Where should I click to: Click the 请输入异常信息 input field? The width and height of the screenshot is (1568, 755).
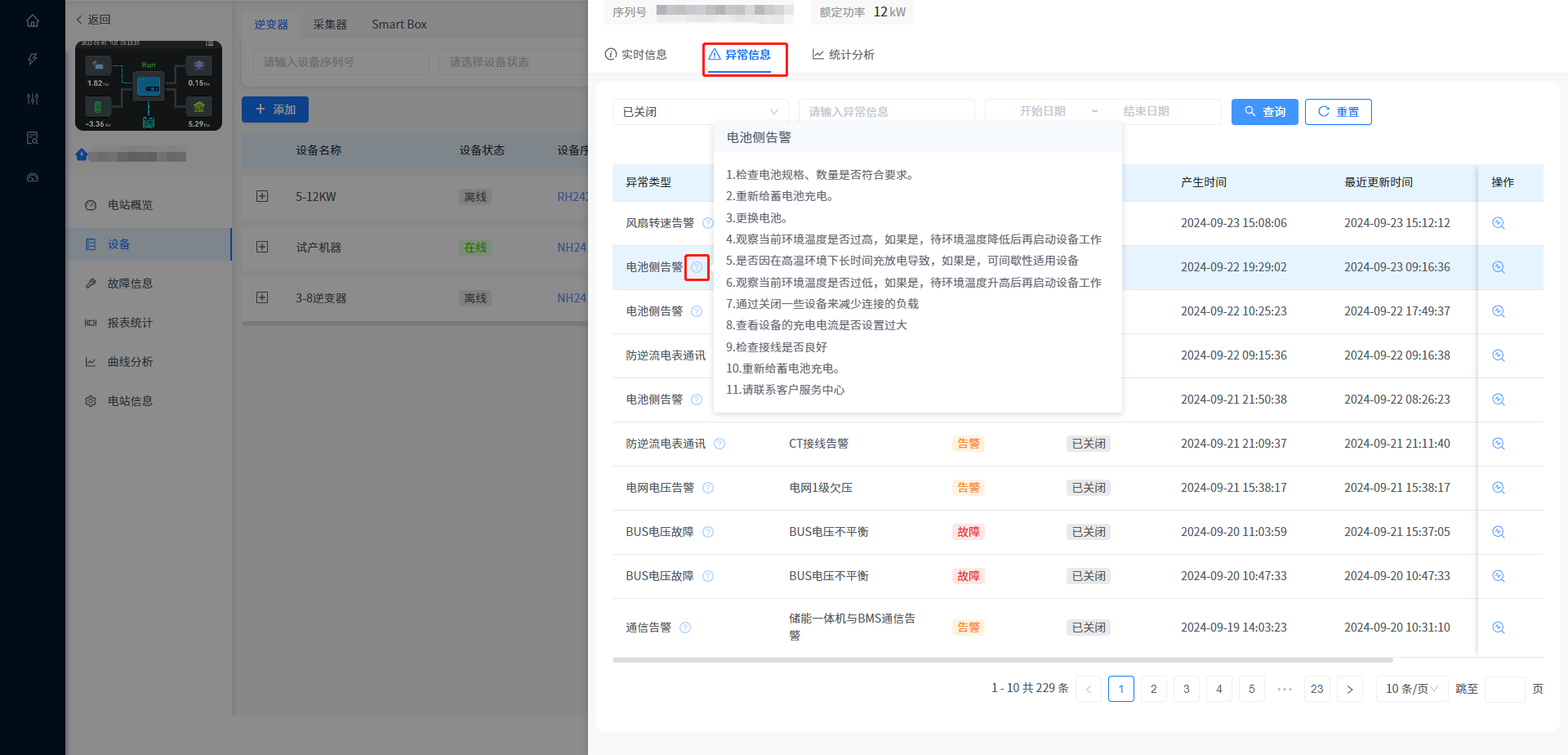[886, 112]
